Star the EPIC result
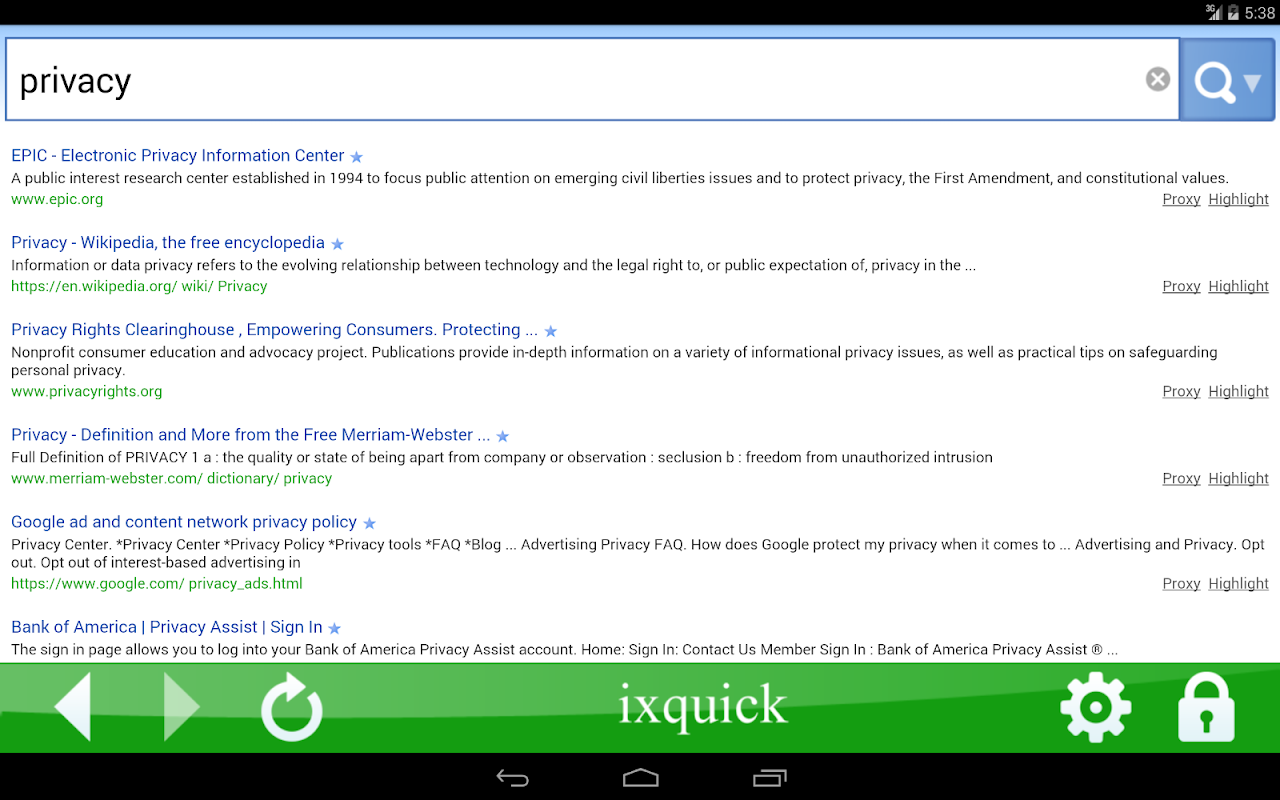 (x=357, y=157)
